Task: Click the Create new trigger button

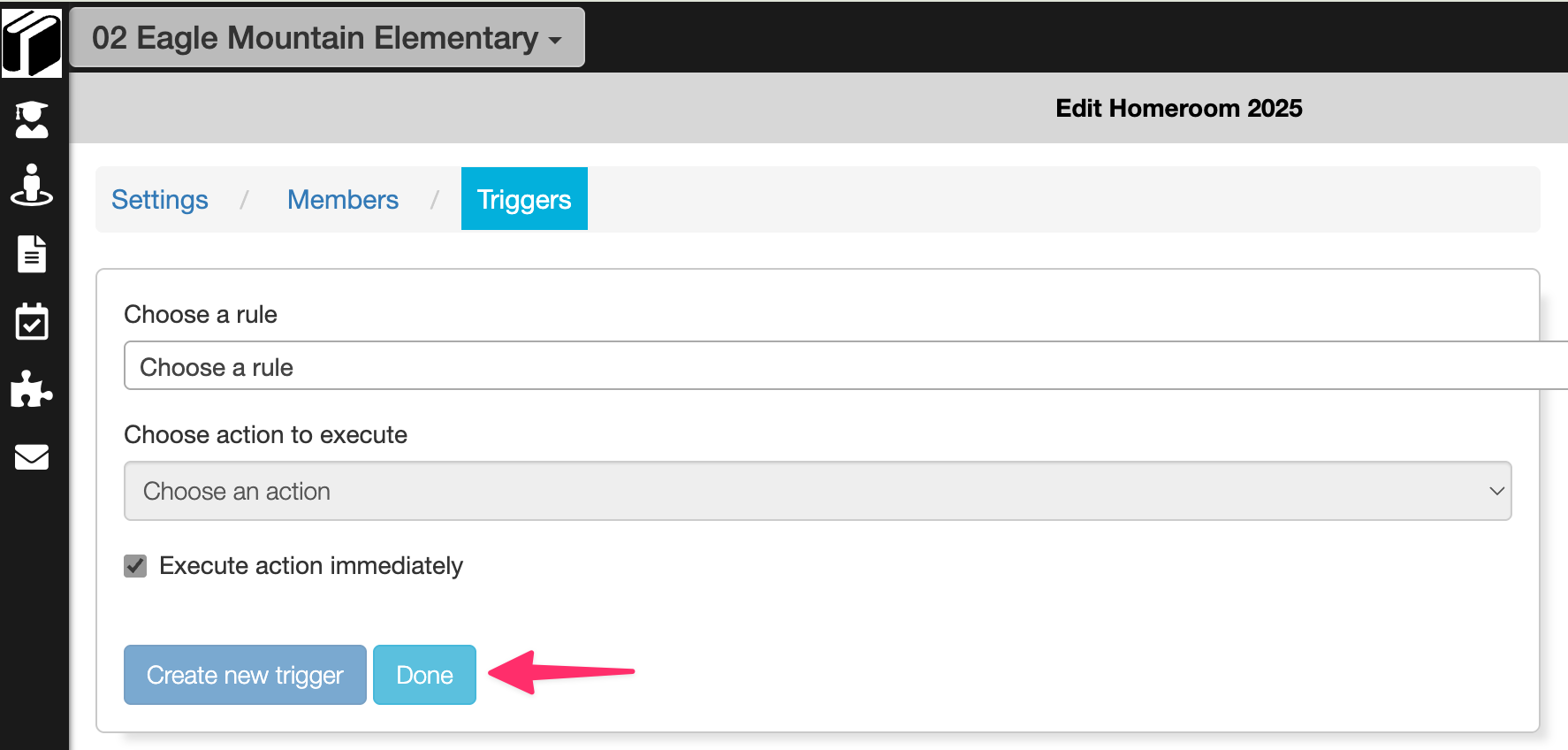Action: pos(245,675)
